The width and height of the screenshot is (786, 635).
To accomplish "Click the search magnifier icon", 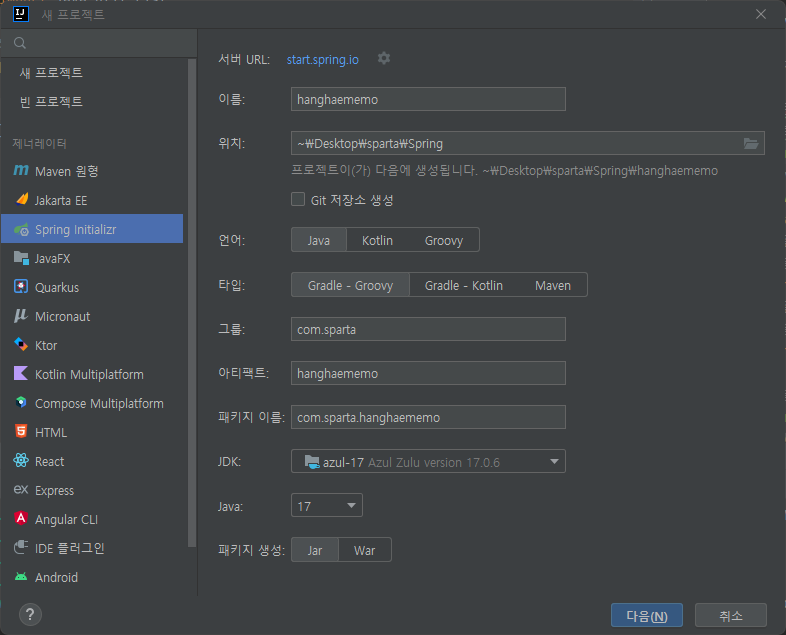I will [20, 43].
